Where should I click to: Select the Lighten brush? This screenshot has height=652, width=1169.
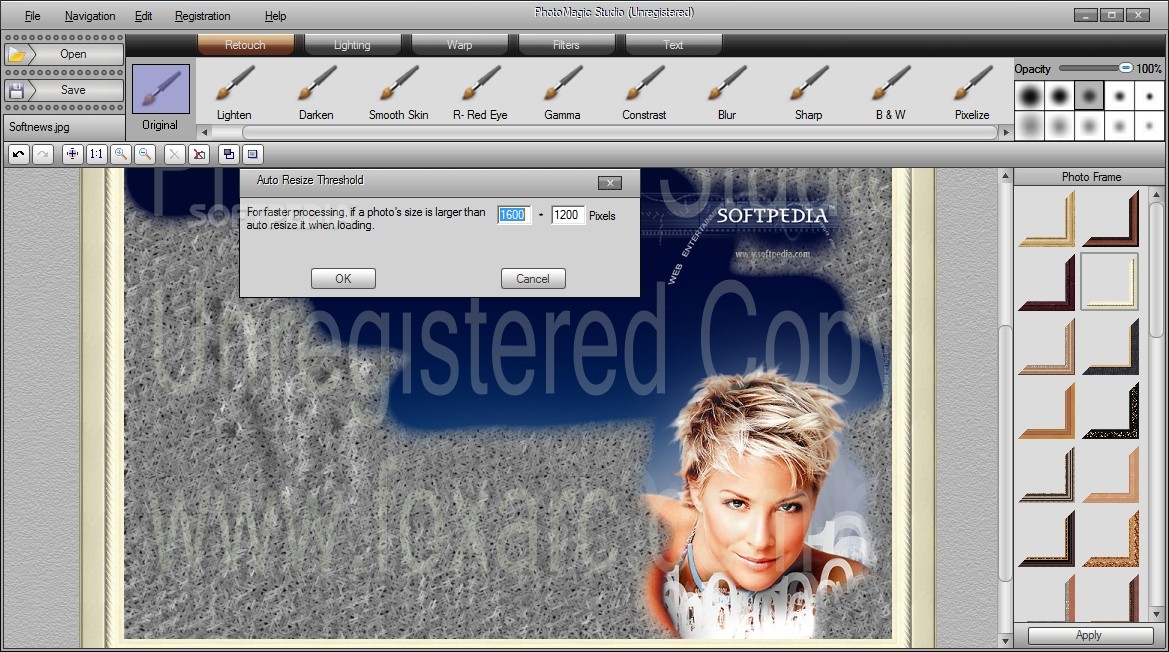[x=234, y=92]
